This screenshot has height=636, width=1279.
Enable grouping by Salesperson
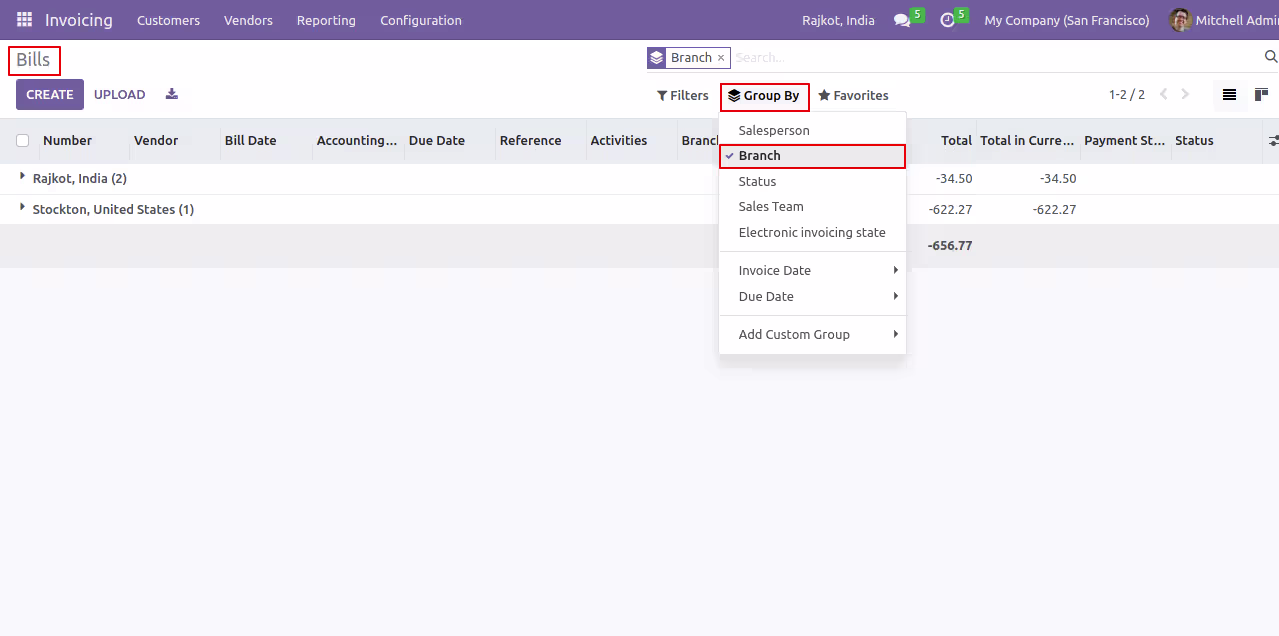coord(812,131)
